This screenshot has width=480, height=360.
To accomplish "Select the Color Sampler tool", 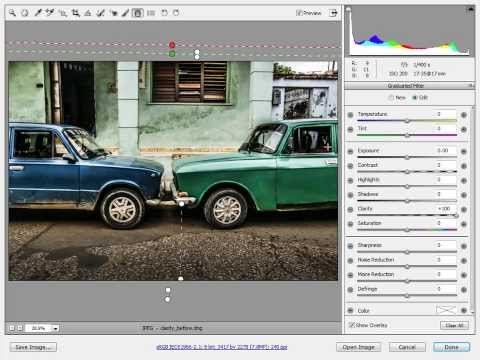I will coord(50,13).
